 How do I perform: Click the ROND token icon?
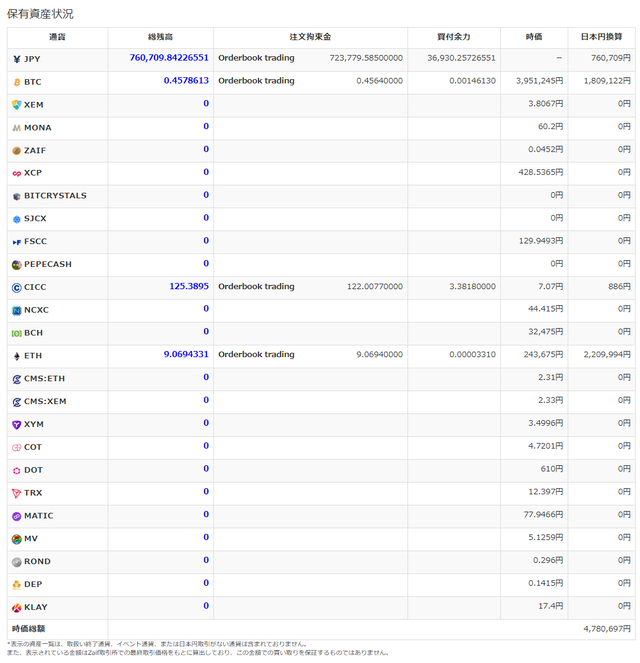pyautogui.click(x=16, y=562)
